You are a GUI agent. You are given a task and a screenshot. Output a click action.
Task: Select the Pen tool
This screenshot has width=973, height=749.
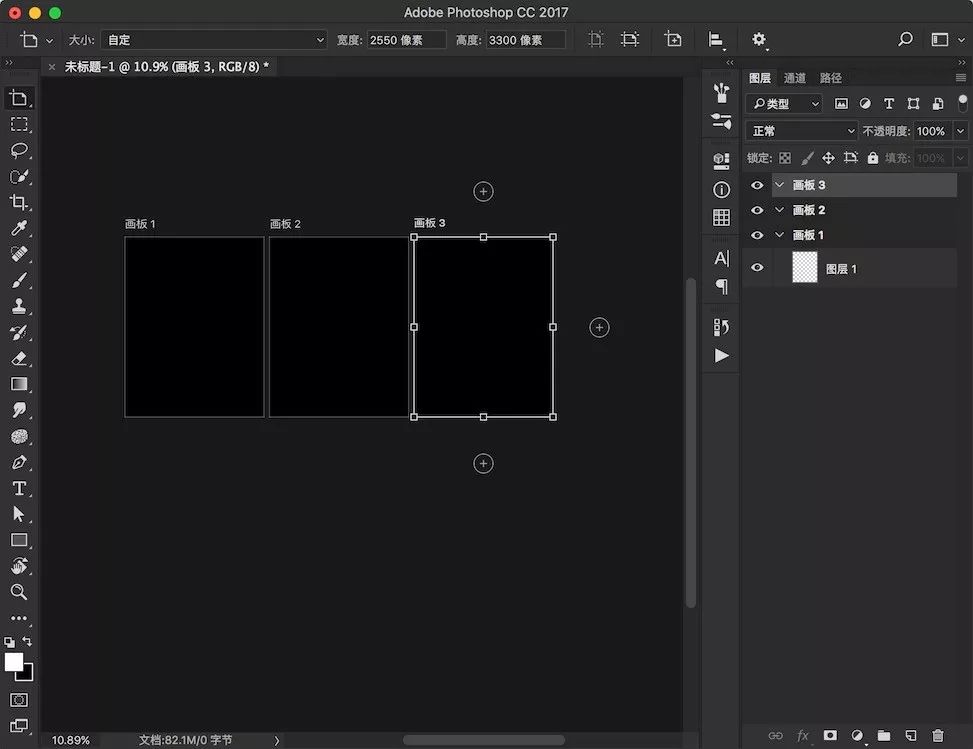pyautogui.click(x=19, y=462)
